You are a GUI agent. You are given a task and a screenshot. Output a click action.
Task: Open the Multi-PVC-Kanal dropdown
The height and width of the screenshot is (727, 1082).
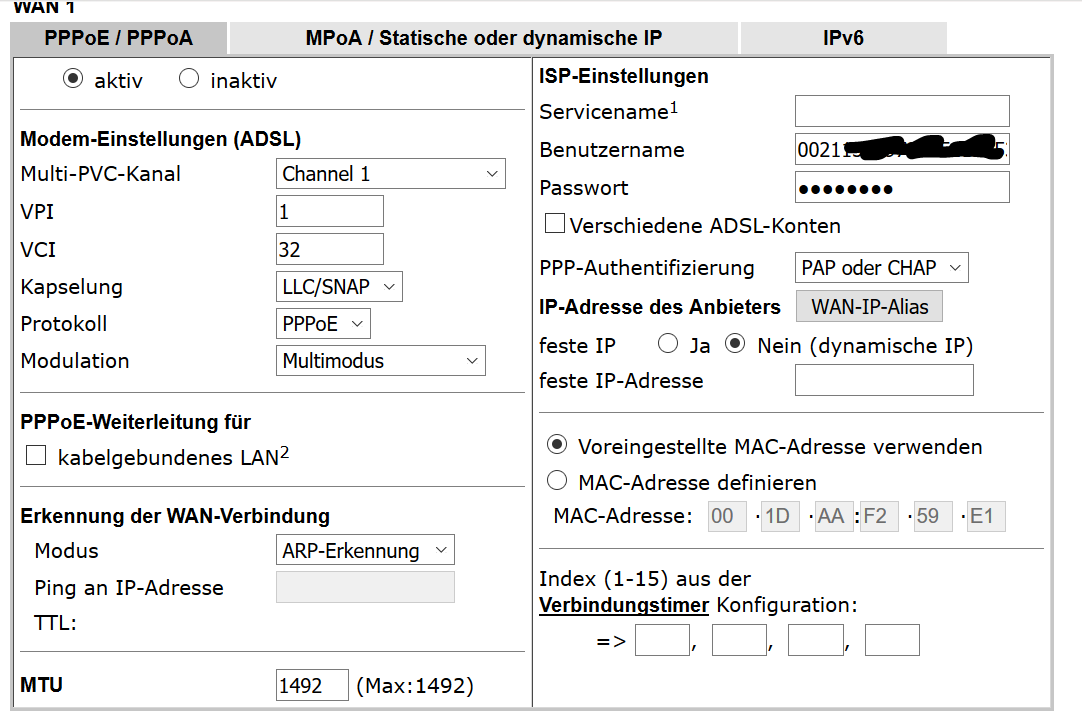pos(390,174)
